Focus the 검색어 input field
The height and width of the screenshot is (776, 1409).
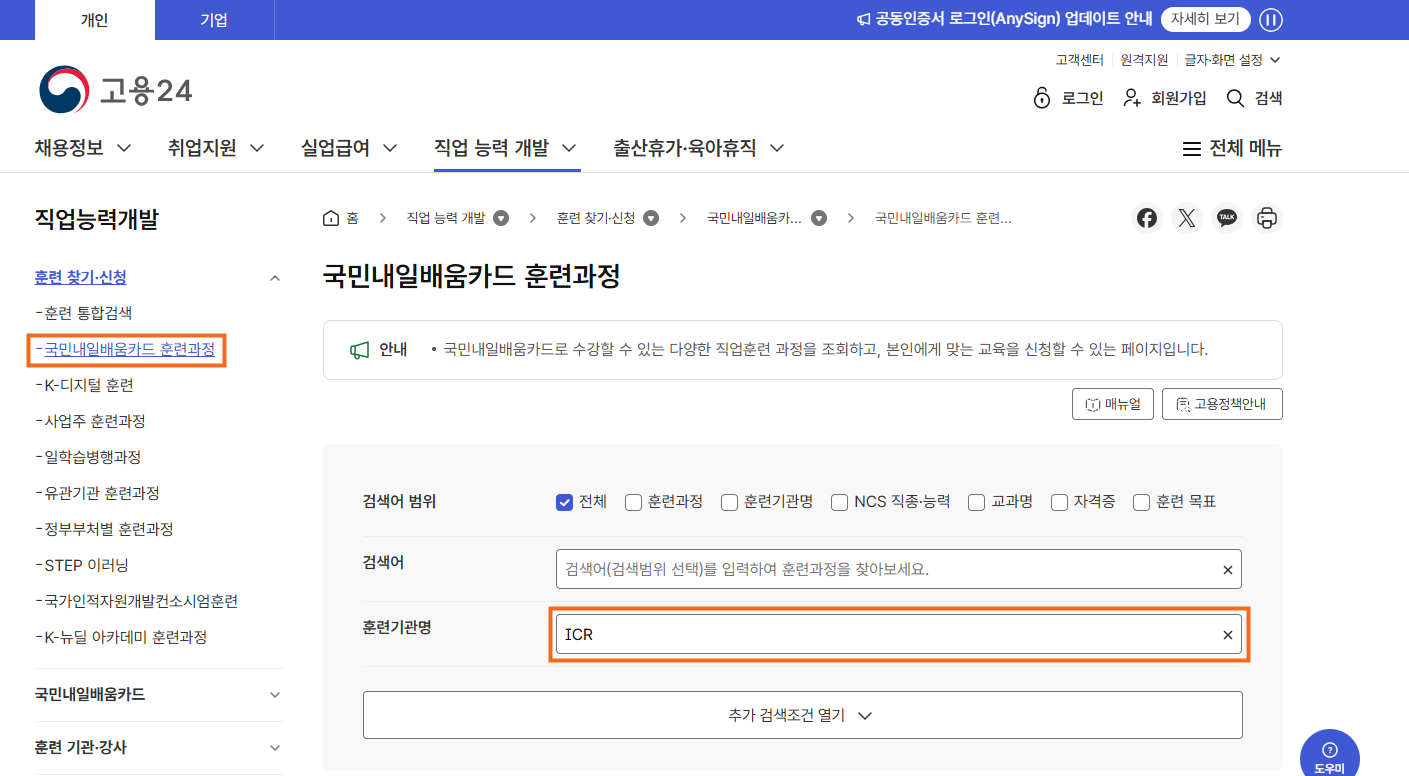(899, 569)
